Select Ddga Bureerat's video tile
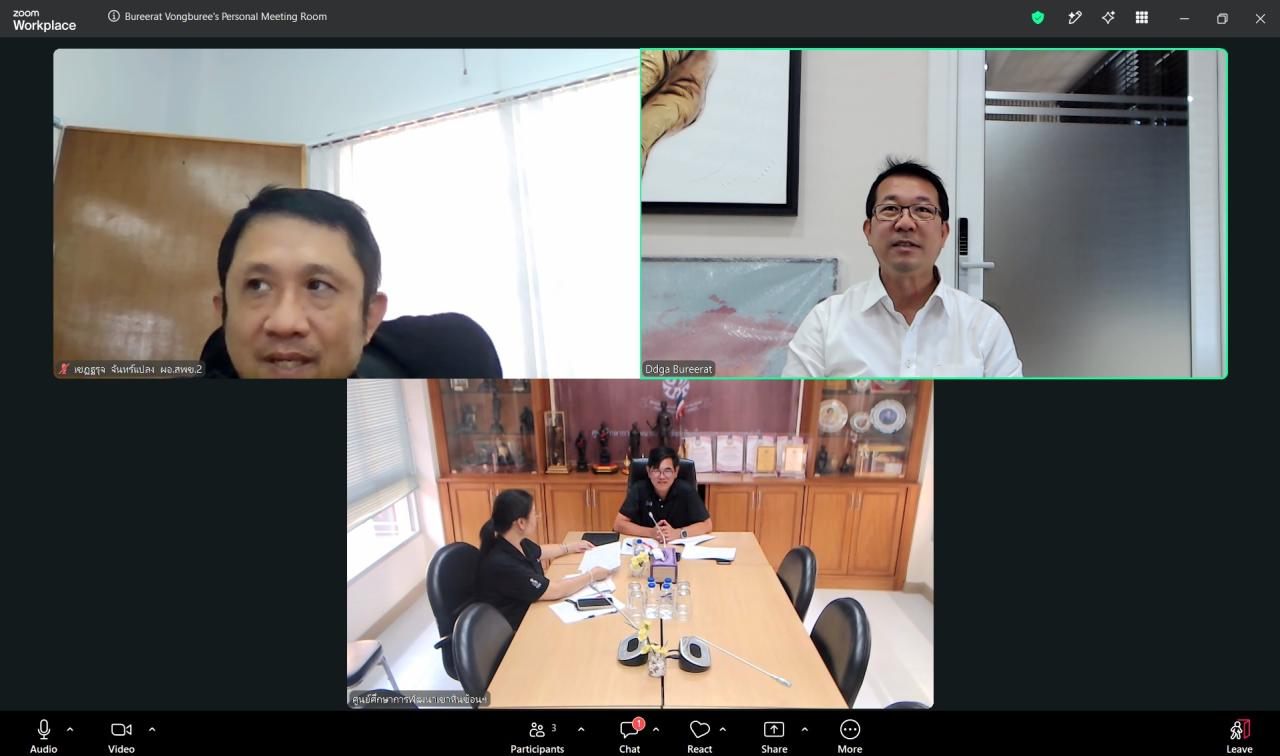 (934, 214)
